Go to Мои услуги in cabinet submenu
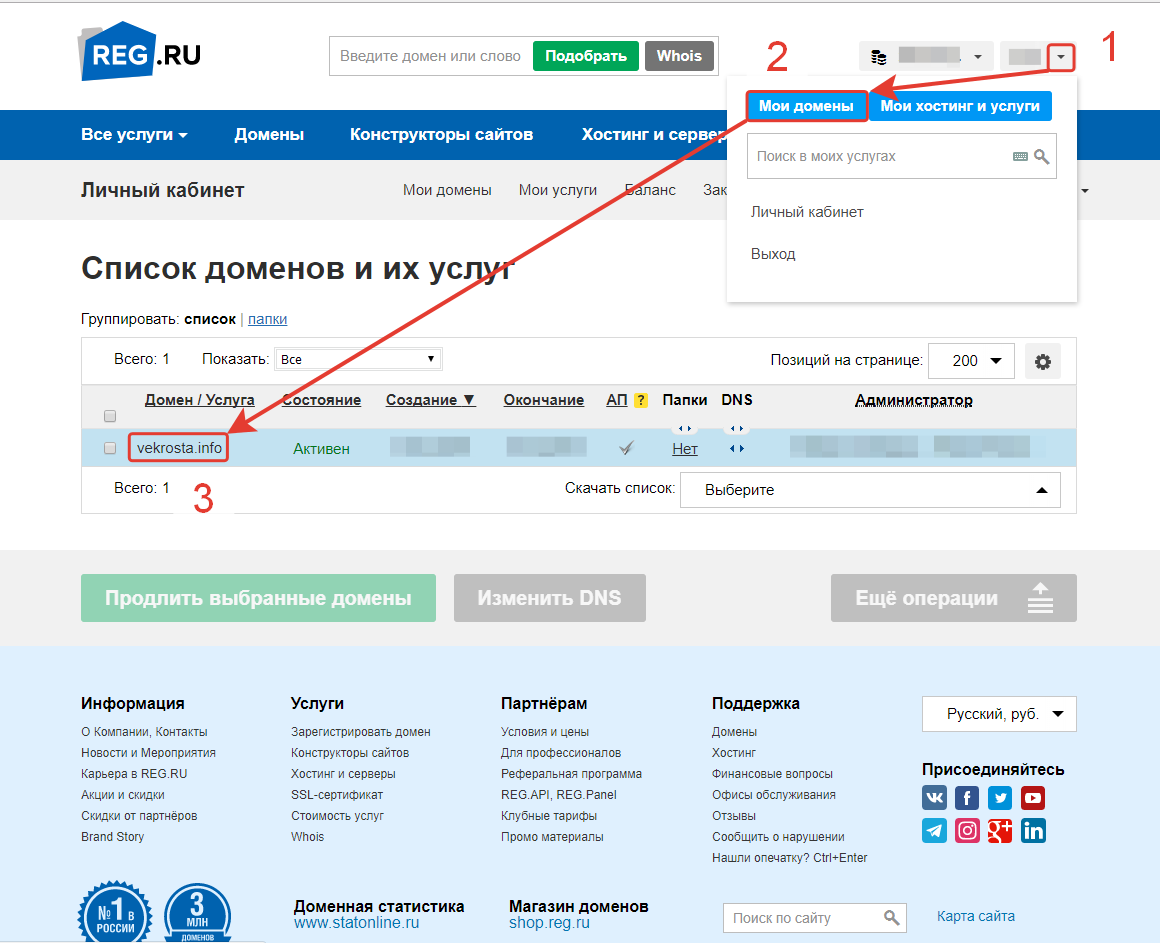The image size is (1160, 943). 558,190
